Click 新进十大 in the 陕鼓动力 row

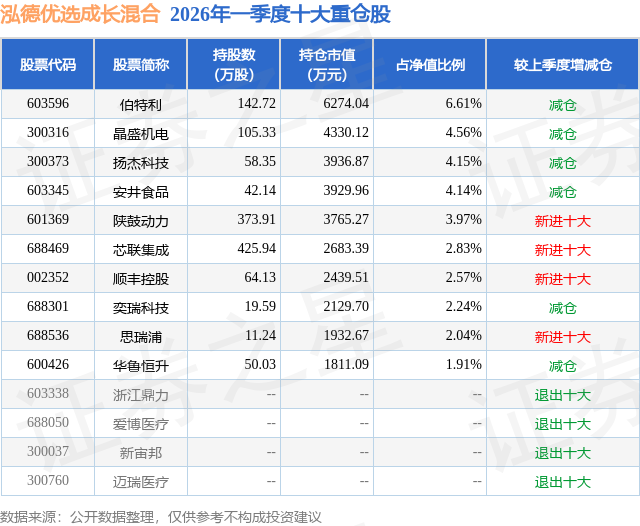[562, 221]
